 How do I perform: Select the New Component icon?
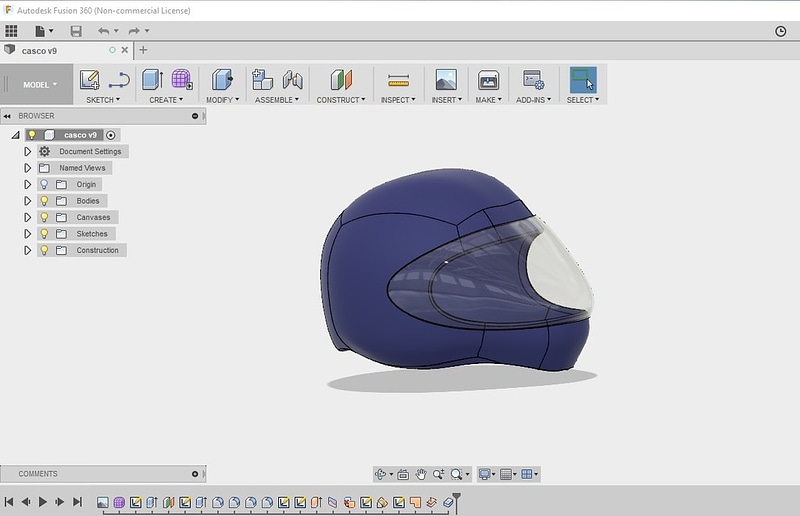(x=262, y=80)
